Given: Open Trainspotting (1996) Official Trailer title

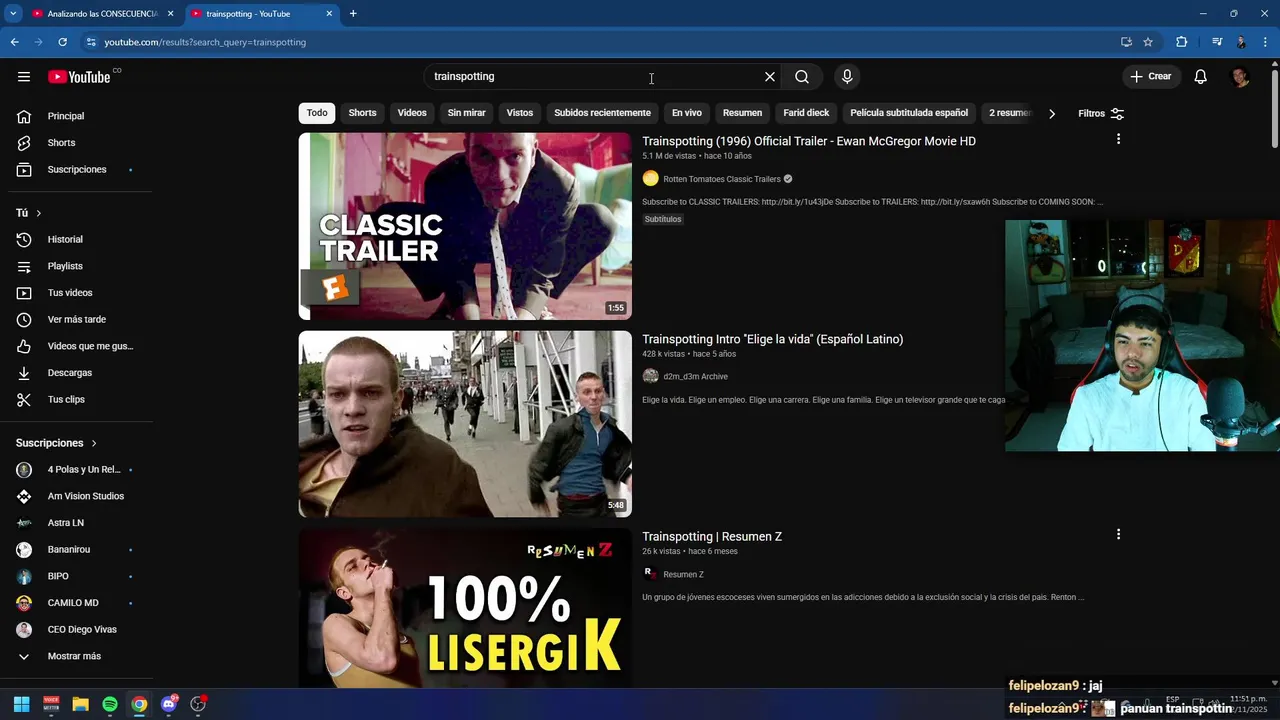Looking at the screenshot, I should (x=809, y=142).
